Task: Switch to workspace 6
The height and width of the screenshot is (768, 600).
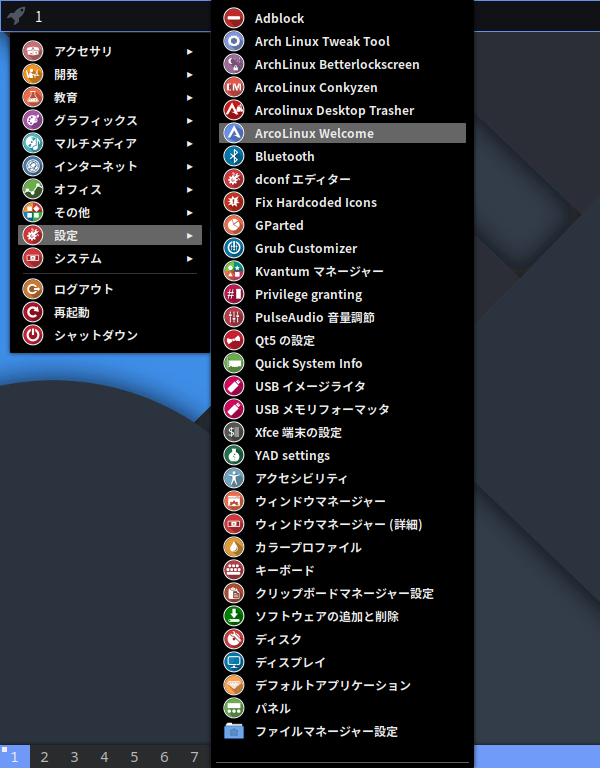Action: (x=165, y=757)
